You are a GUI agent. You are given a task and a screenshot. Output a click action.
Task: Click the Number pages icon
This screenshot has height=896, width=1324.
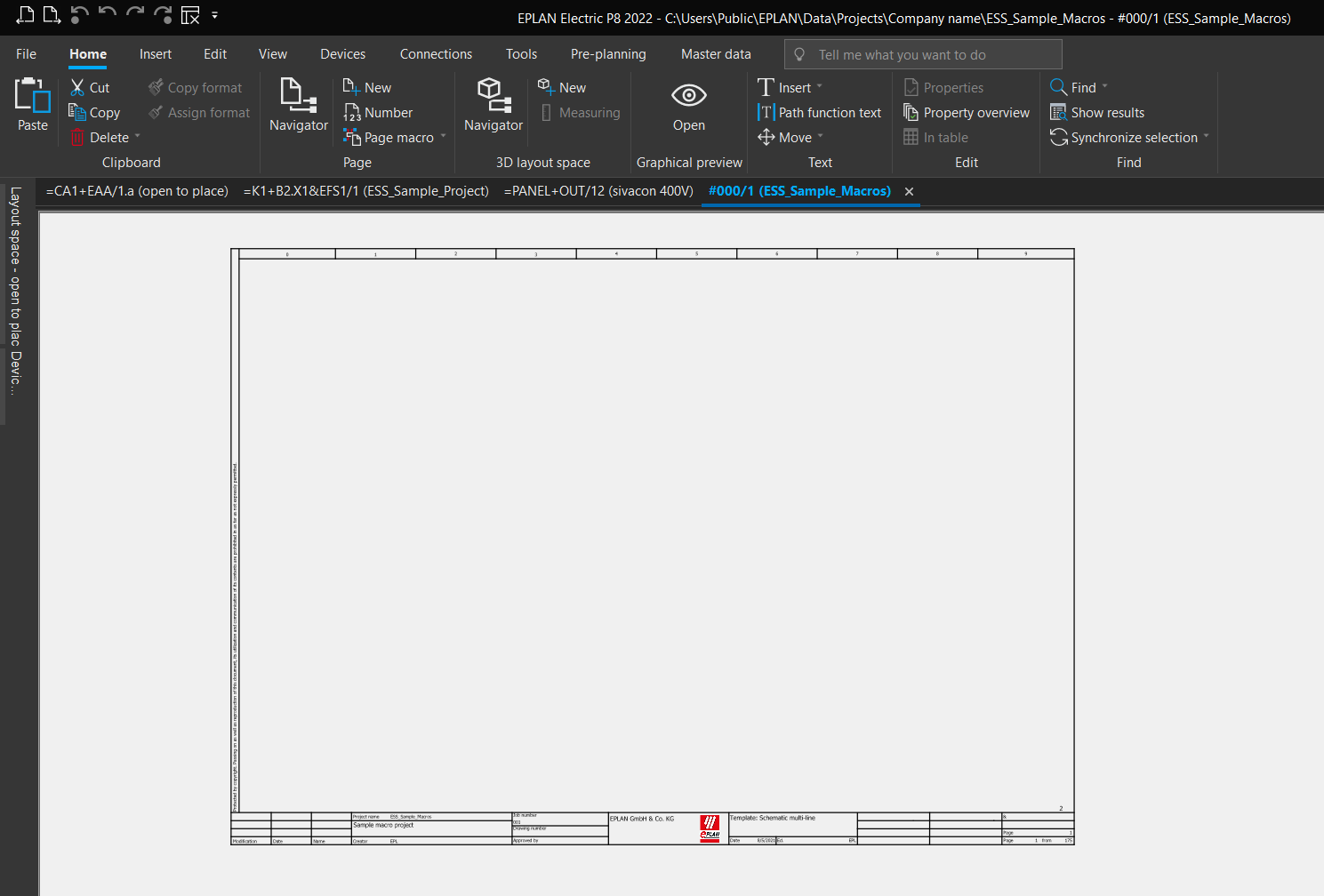352,112
